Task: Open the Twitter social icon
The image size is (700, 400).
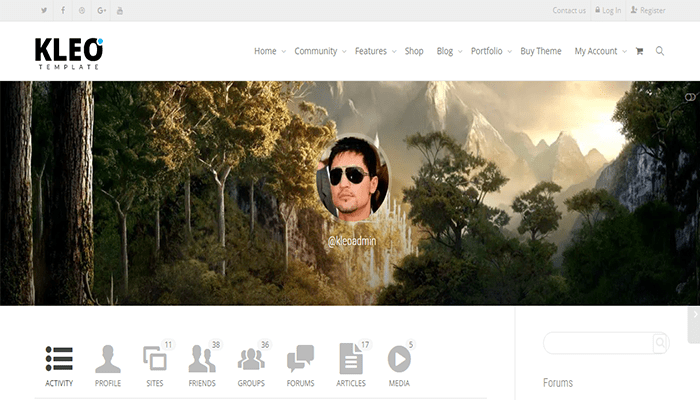Action: 44,10
